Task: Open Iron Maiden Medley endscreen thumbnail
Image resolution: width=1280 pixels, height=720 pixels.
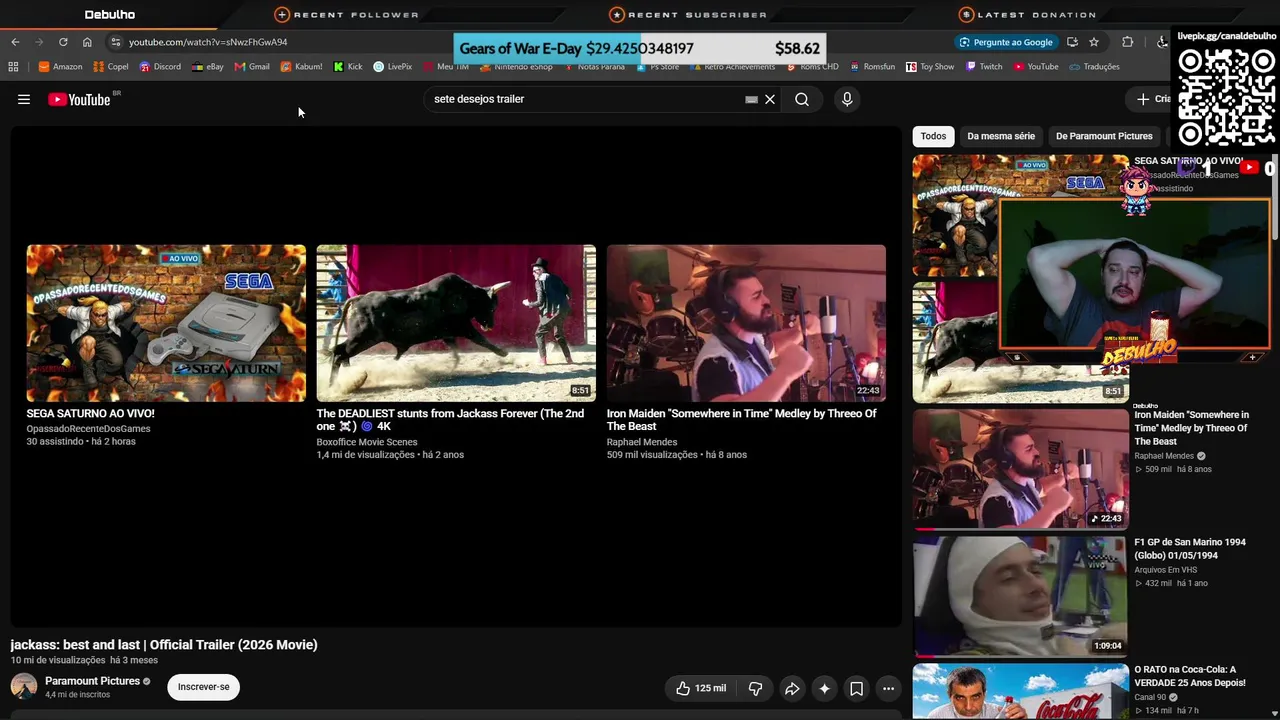Action: [x=746, y=323]
